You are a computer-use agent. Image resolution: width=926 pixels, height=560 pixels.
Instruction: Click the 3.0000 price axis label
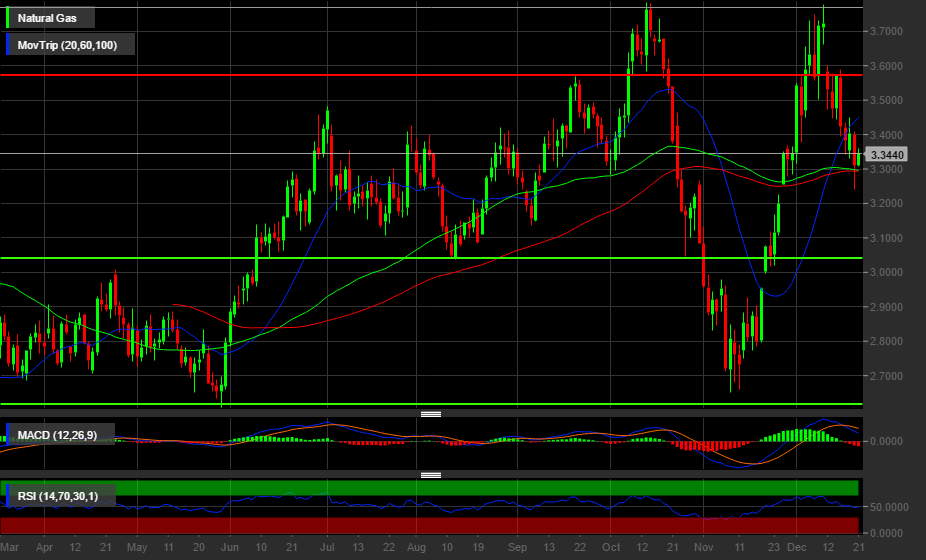pos(886,273)
